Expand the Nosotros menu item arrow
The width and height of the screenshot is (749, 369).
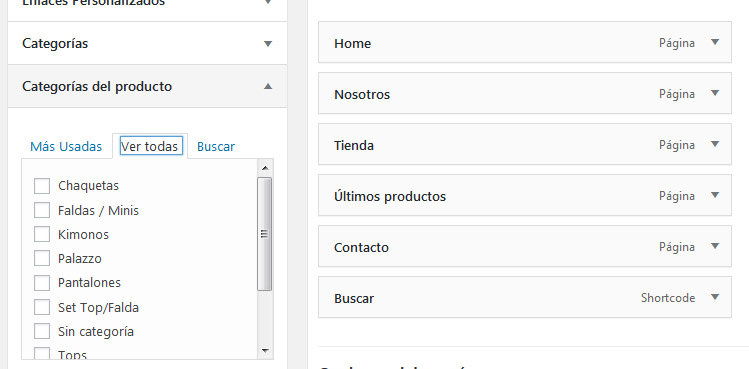715,93
